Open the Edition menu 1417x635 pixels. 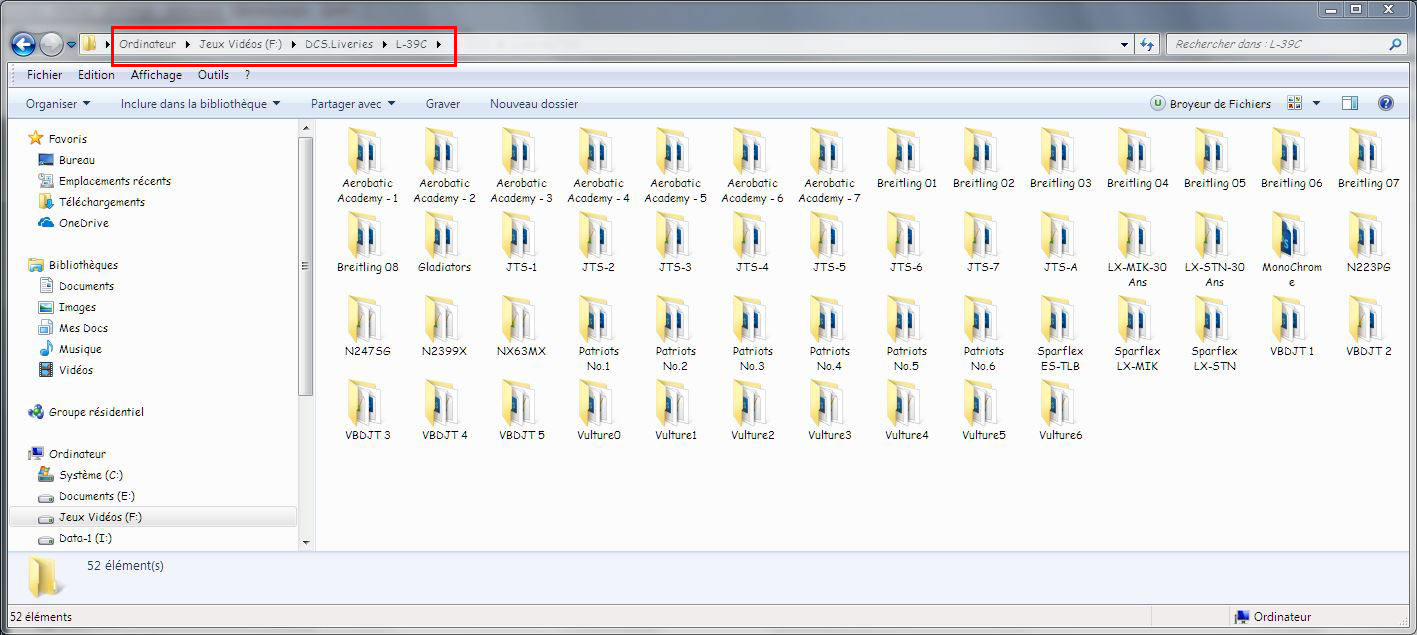coord(96,75)
